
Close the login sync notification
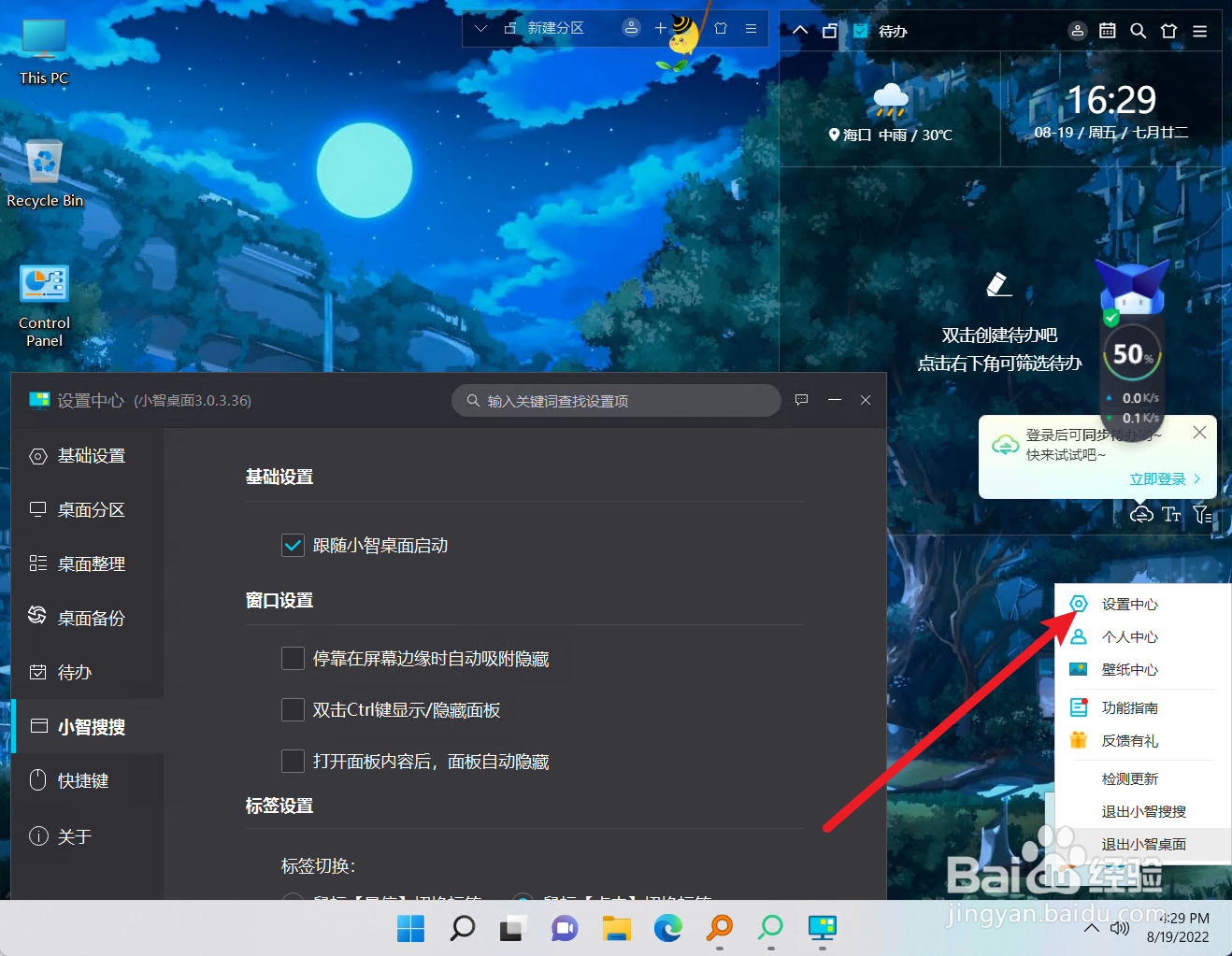click(x=1199, y=432)
